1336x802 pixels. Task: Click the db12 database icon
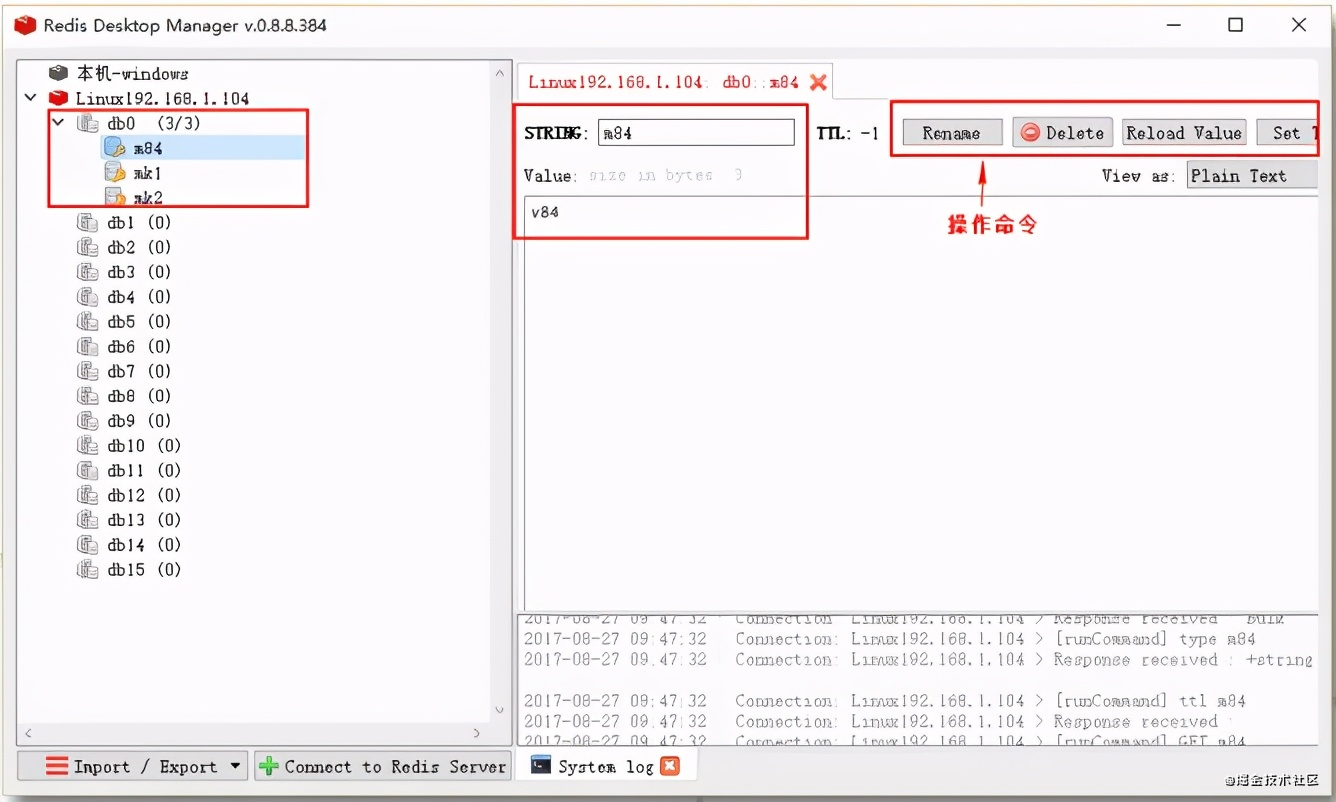tap(88, 496)
